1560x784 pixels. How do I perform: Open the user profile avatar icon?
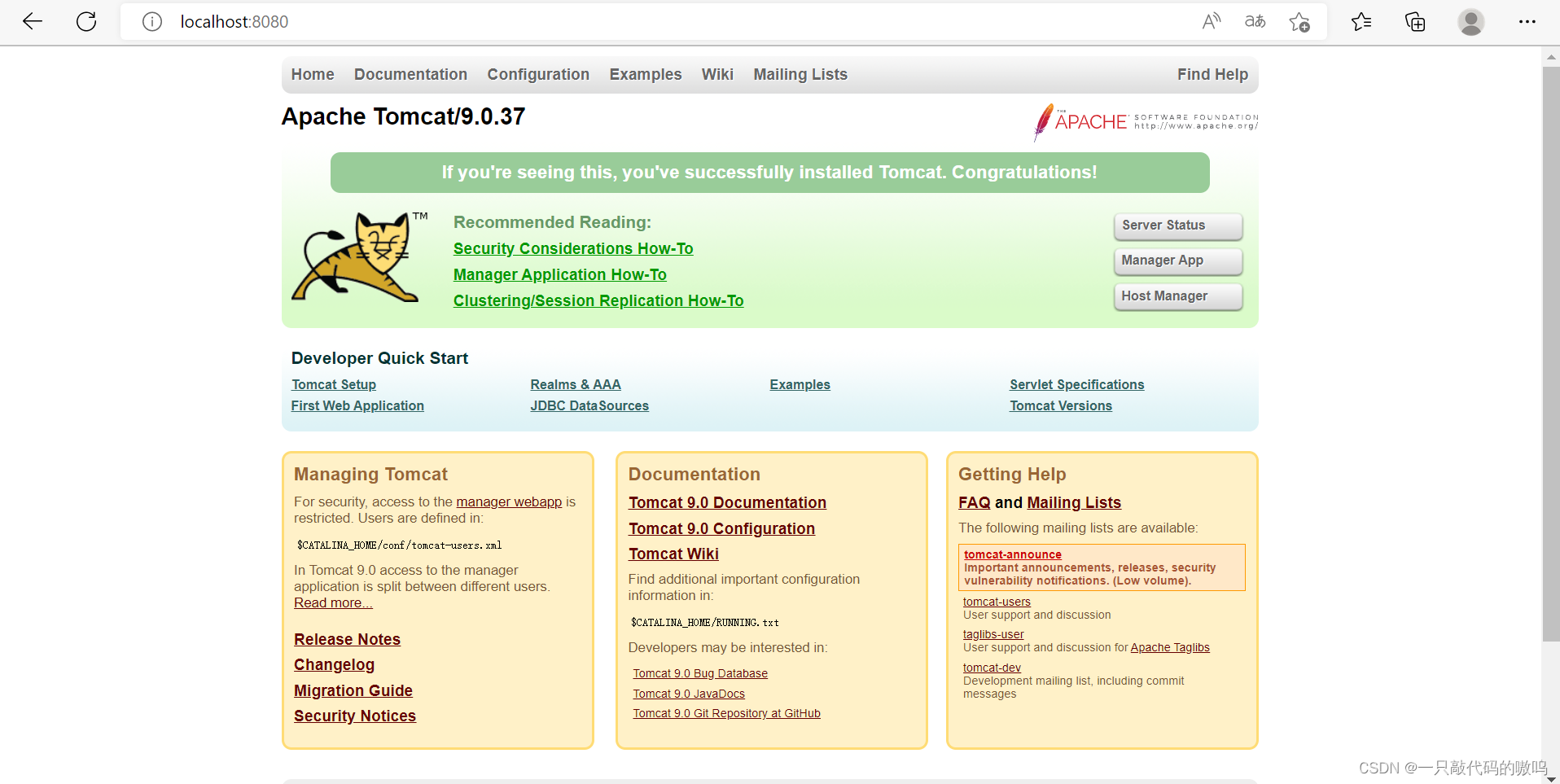tap(1470, 22)
